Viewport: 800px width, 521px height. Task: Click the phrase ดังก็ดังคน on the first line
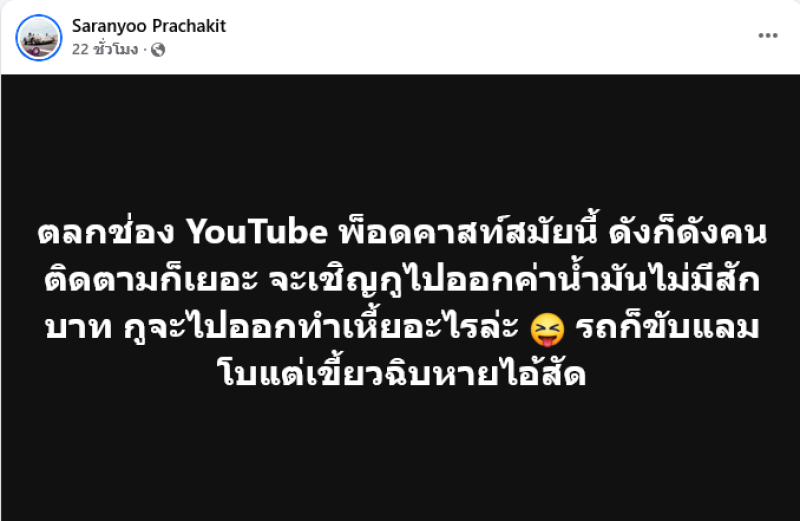point(688,232)
